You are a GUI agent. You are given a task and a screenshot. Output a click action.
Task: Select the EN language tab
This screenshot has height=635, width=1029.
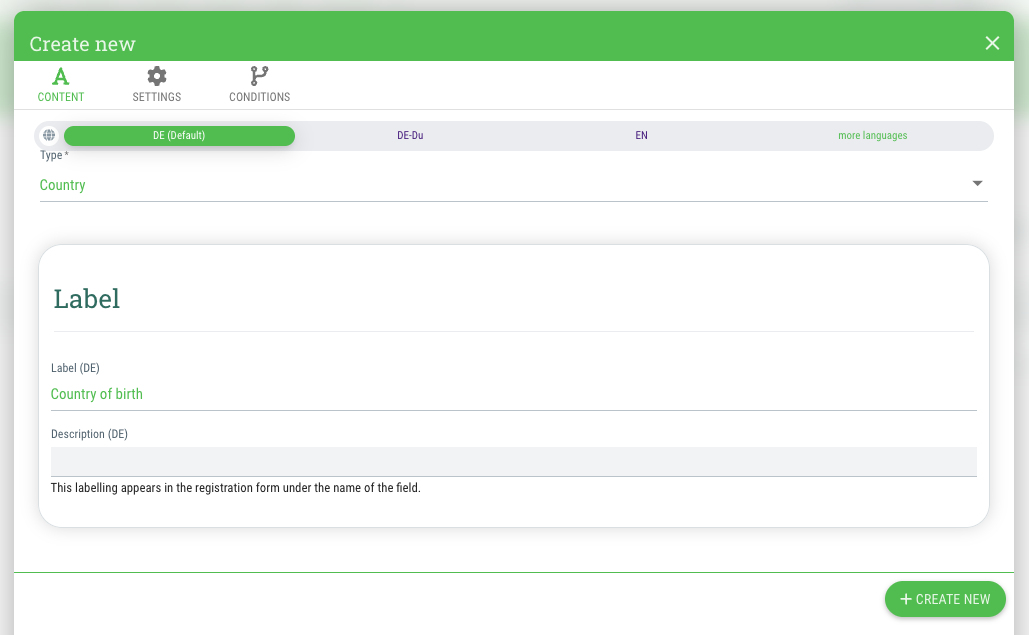(641, 136)
